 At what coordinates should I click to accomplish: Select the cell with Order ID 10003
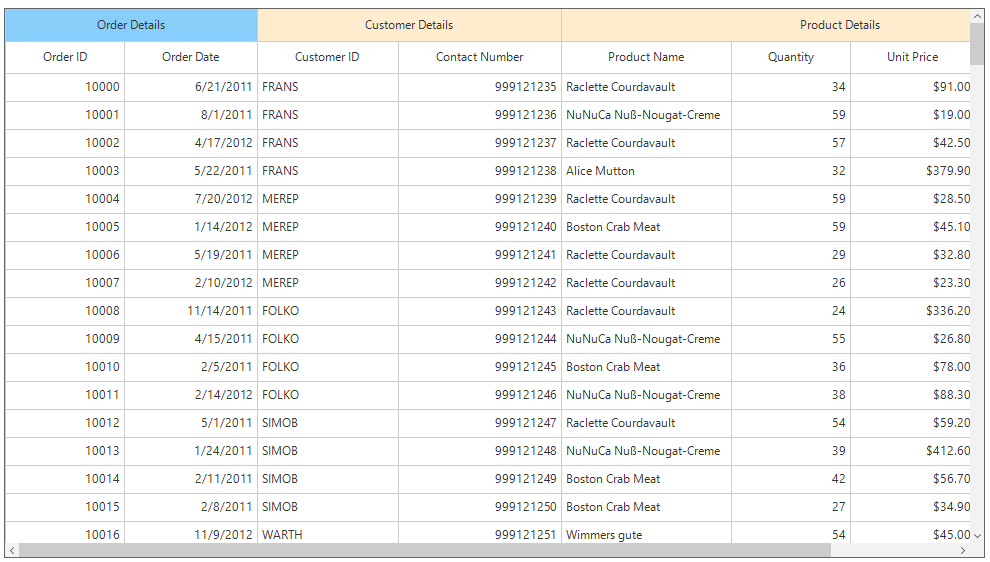point(65,171)
